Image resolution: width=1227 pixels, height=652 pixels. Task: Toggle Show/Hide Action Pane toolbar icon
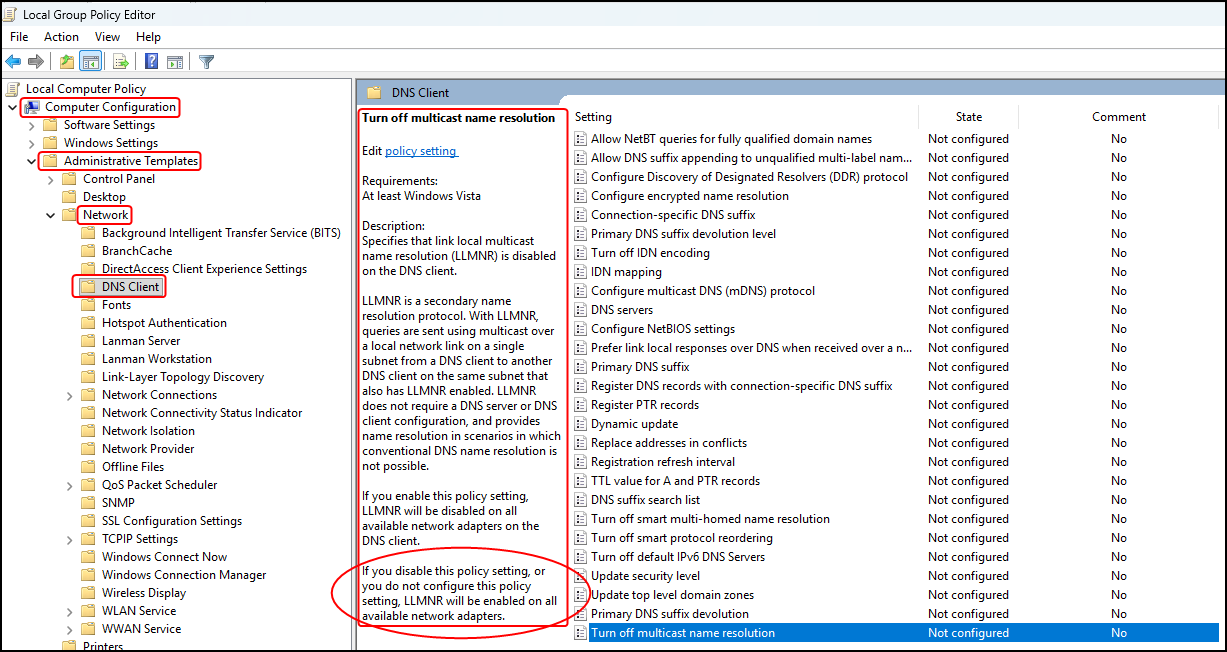[x=175, y=61]
